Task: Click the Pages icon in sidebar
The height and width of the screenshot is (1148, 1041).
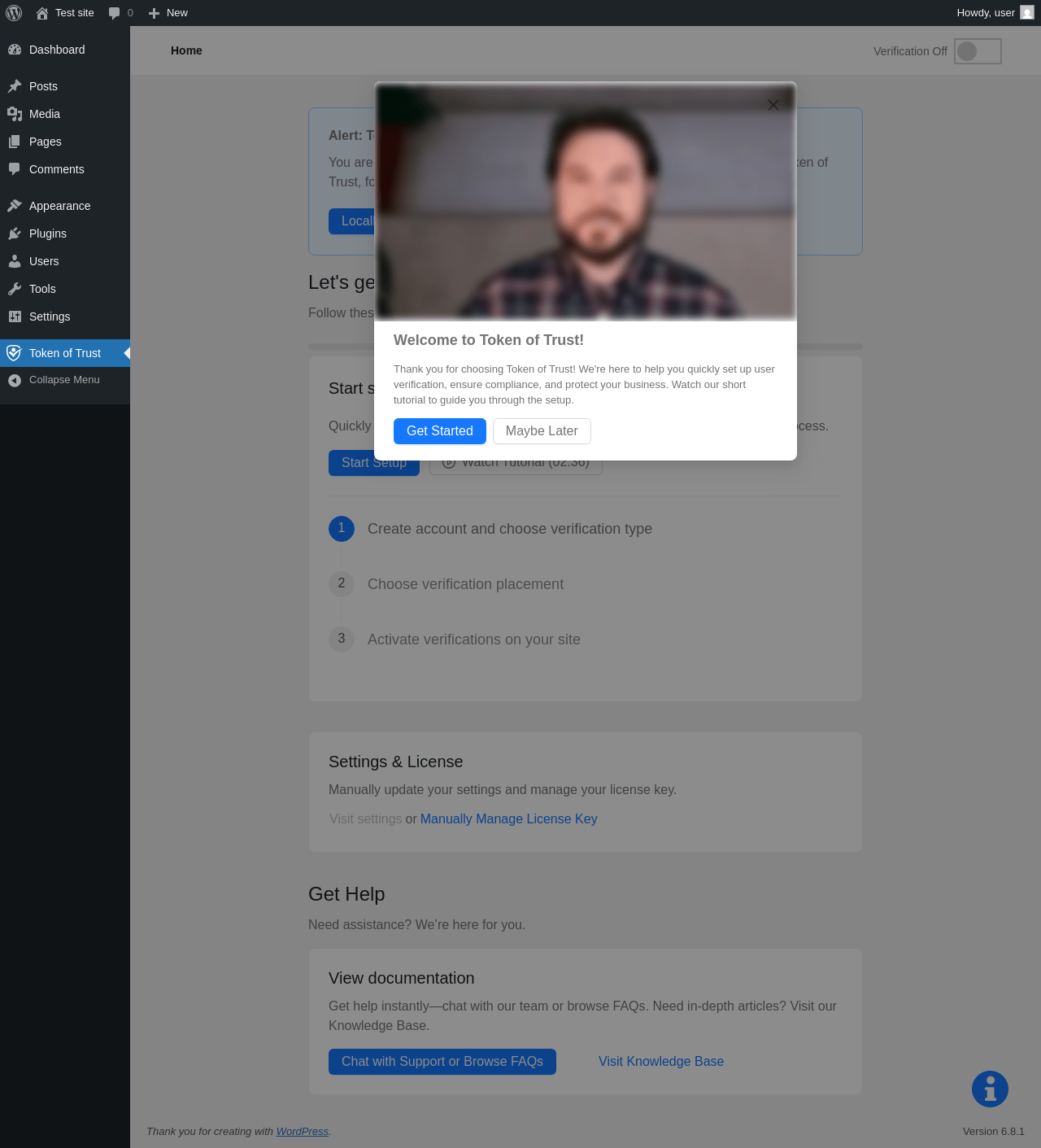Action: (15, 142)
